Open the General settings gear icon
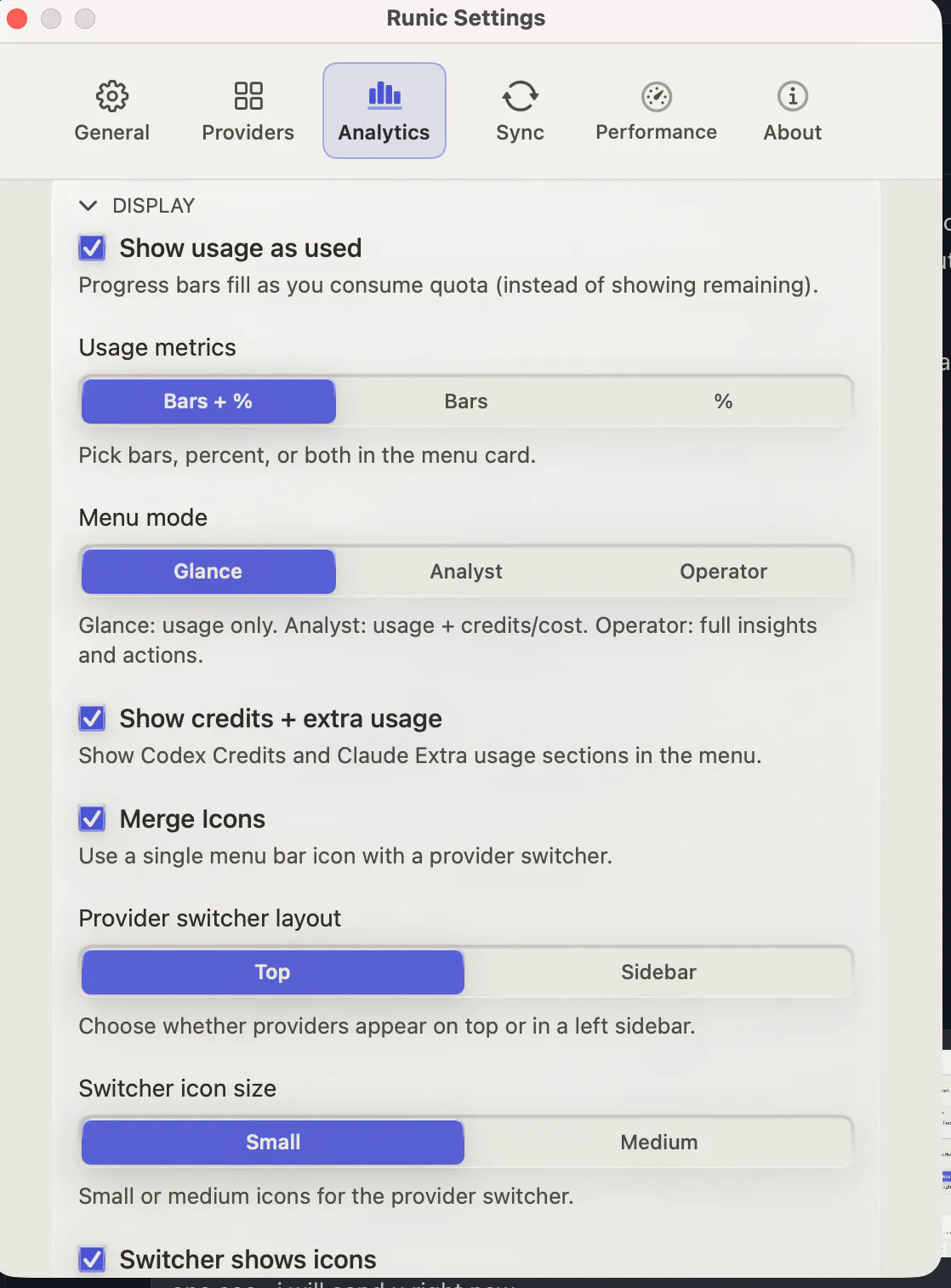Image resolution: width=951 pixels, height=1288 pixels. coord(112,96)
